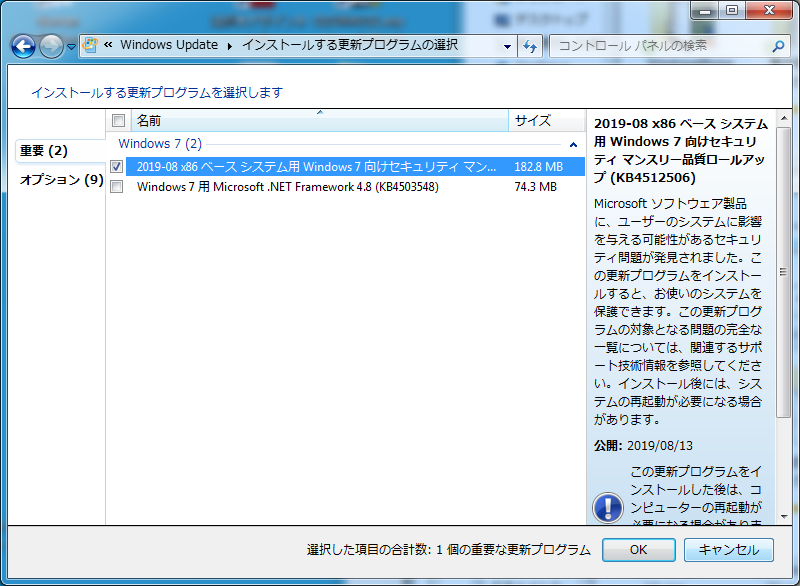Navigate to Windows Update breadcrumb

(x=169, y=45)
